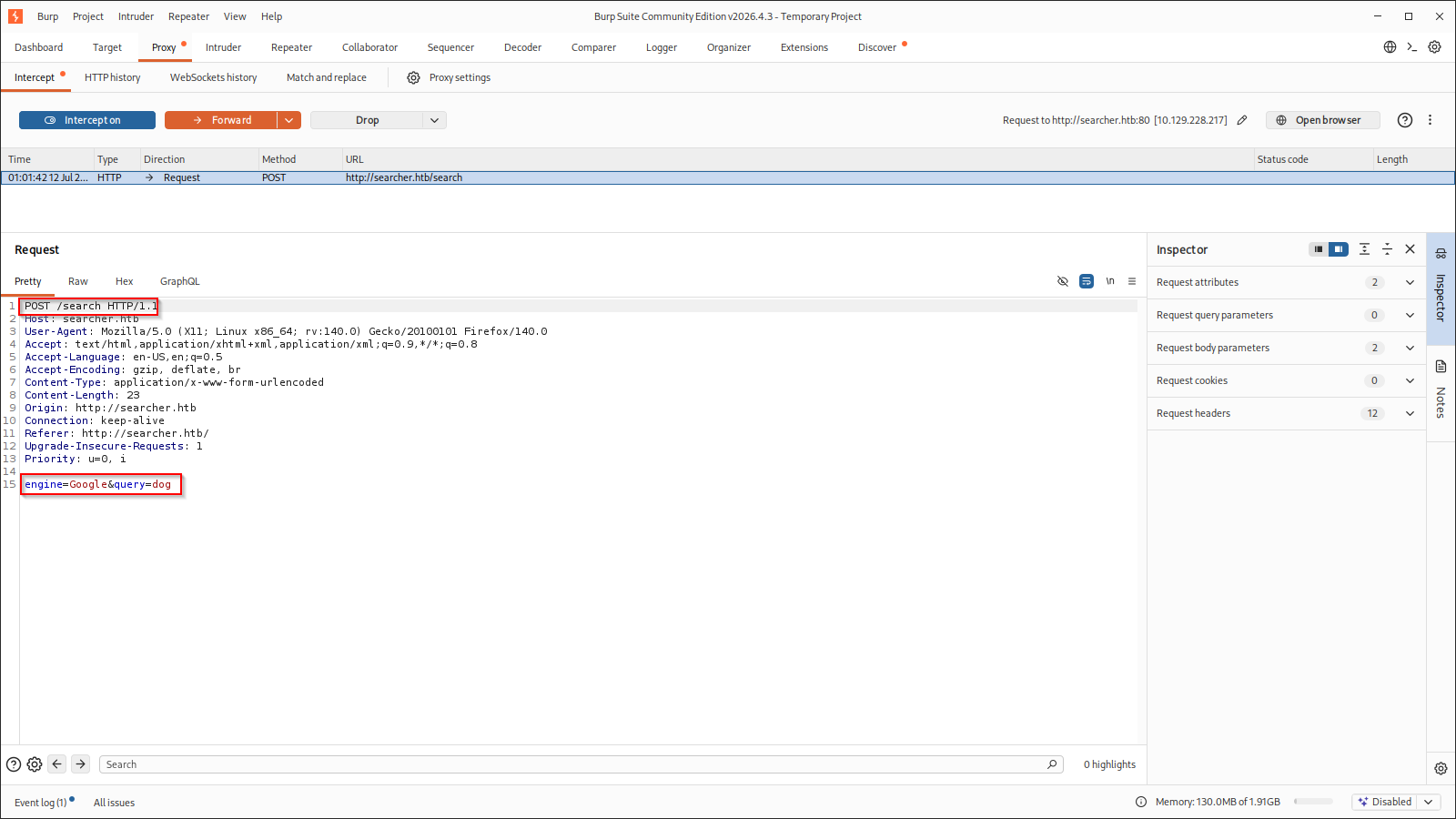Viewport: 1456px width, 819px height.
Task: Open All issues in status bar
Action: [x=114, y=803]
